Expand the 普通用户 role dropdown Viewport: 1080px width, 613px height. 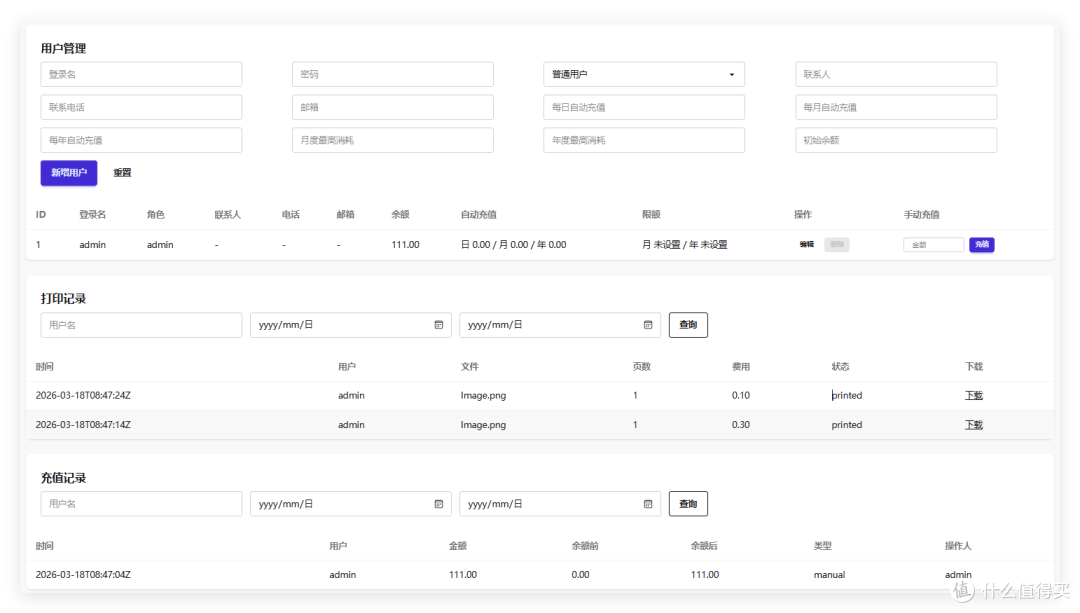click(x=643, y=75)
